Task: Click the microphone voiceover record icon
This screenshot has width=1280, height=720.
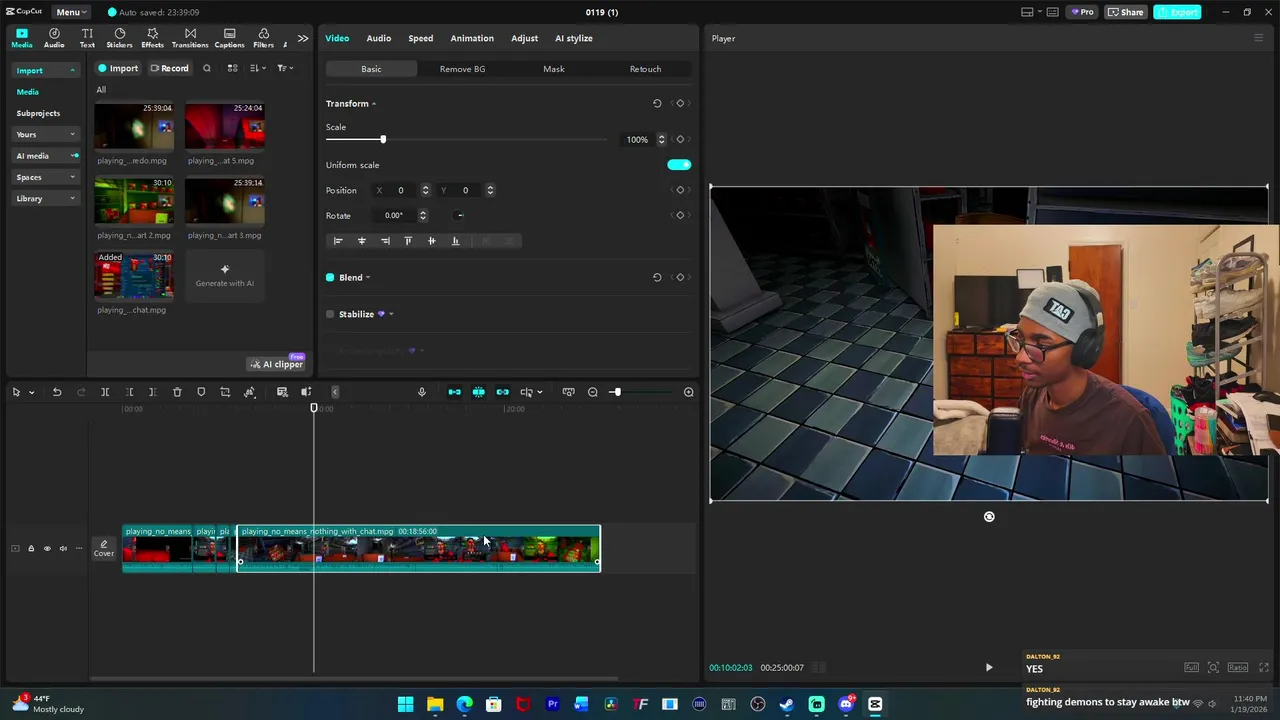Action: click(x=422, y=392)
